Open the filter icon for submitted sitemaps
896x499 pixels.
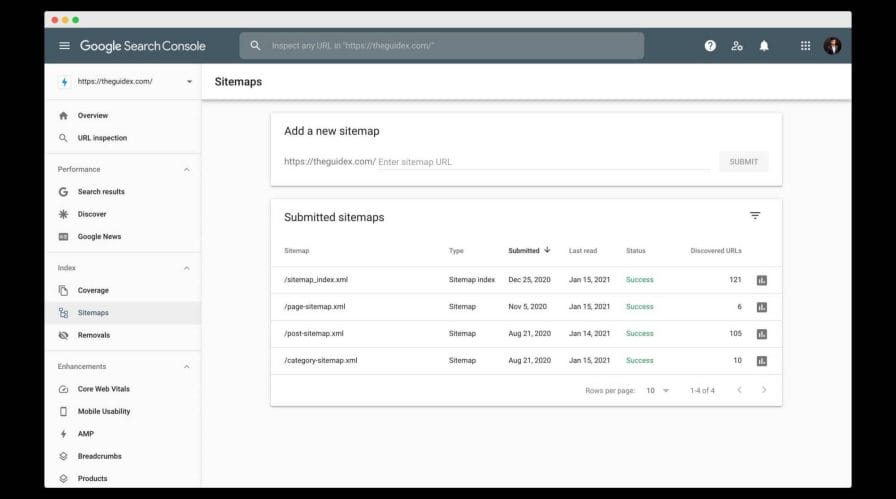click(755, 215)
